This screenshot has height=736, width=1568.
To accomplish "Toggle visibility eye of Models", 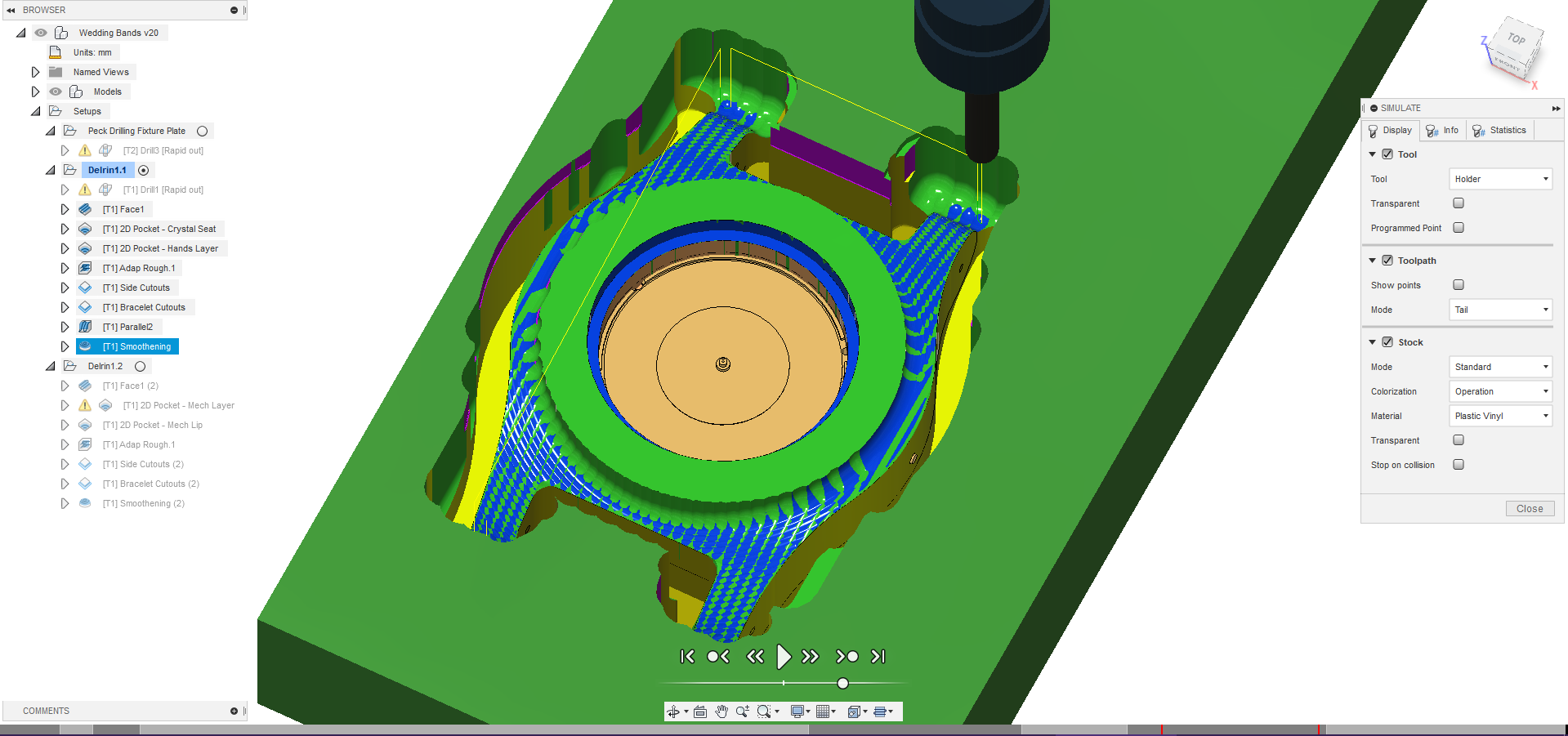I will (x=56, y=91).
